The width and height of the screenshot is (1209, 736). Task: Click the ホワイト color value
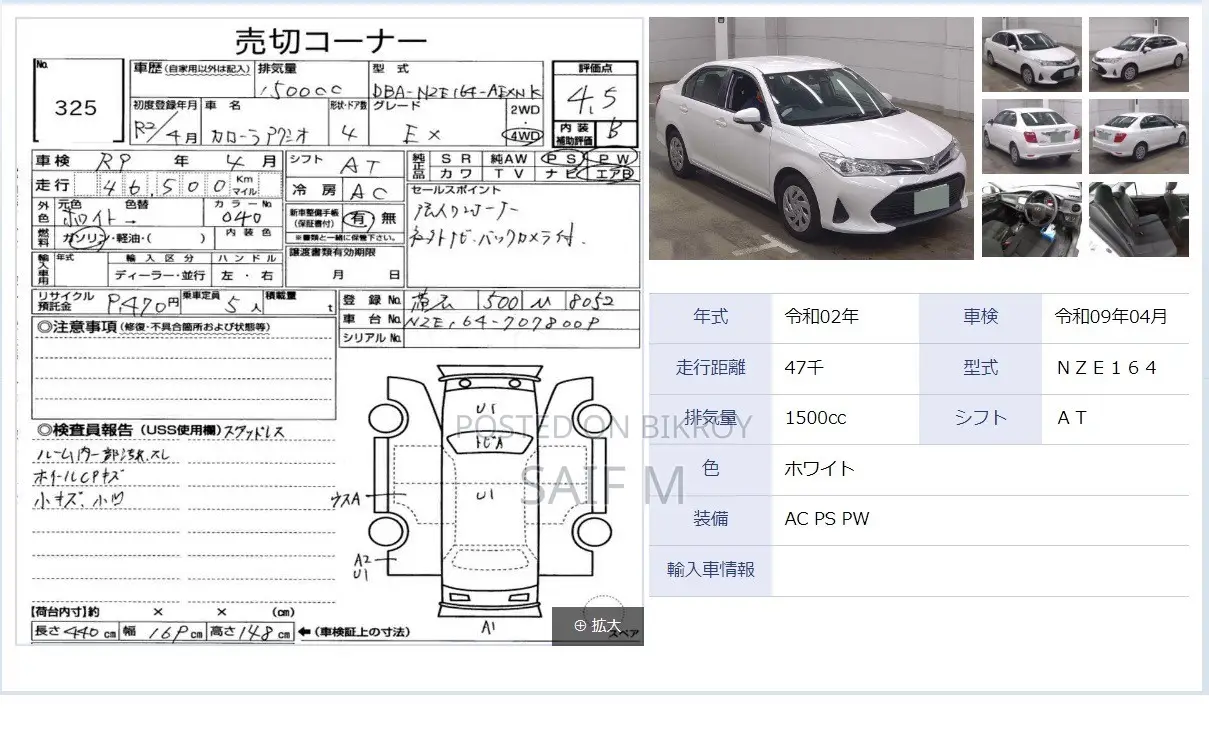click(820, 469)
